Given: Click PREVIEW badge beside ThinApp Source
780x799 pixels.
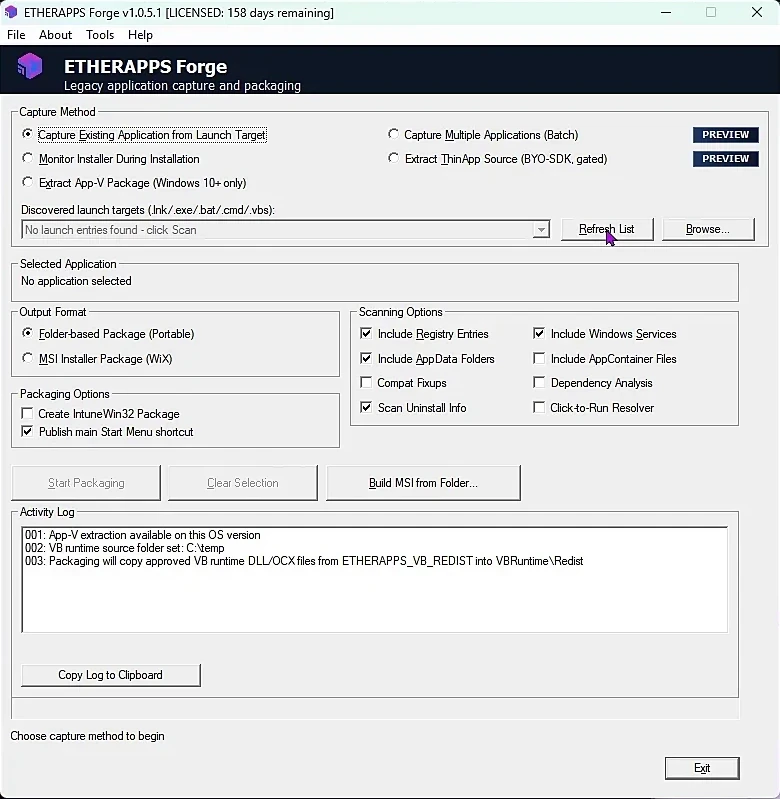Looking at the screenshot, I should pyautogui.click(x=725, y=158).
